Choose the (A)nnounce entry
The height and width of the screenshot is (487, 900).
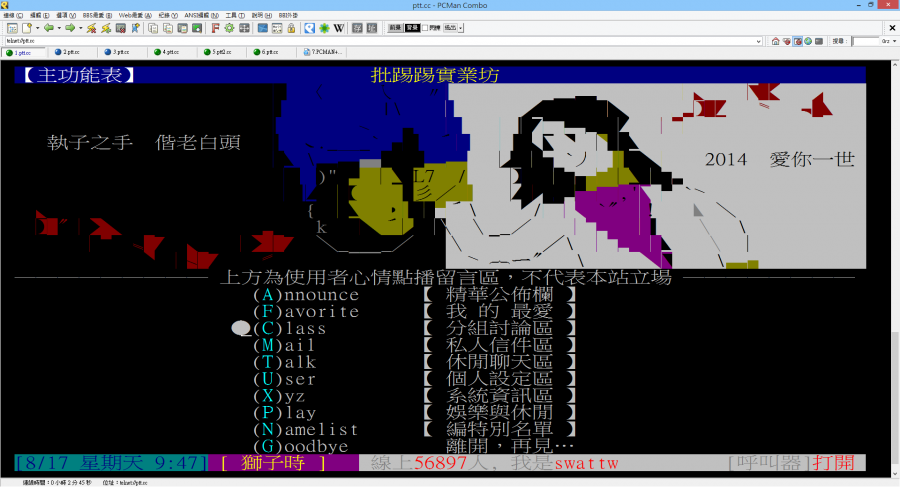(x=305, y=295)
